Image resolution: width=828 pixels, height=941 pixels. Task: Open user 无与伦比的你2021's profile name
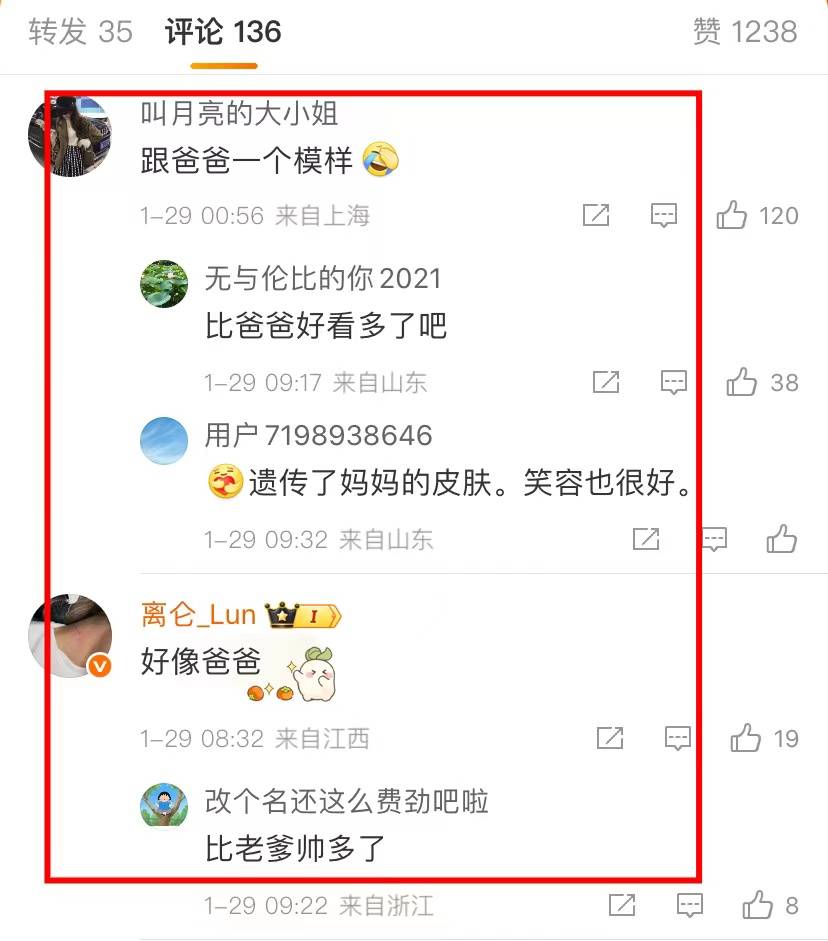[x=323, y=278]
